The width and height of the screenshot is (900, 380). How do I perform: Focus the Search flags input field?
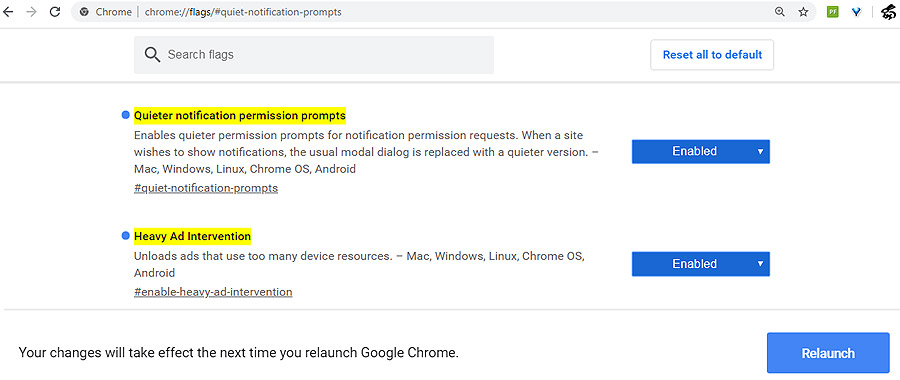(313, 55)
